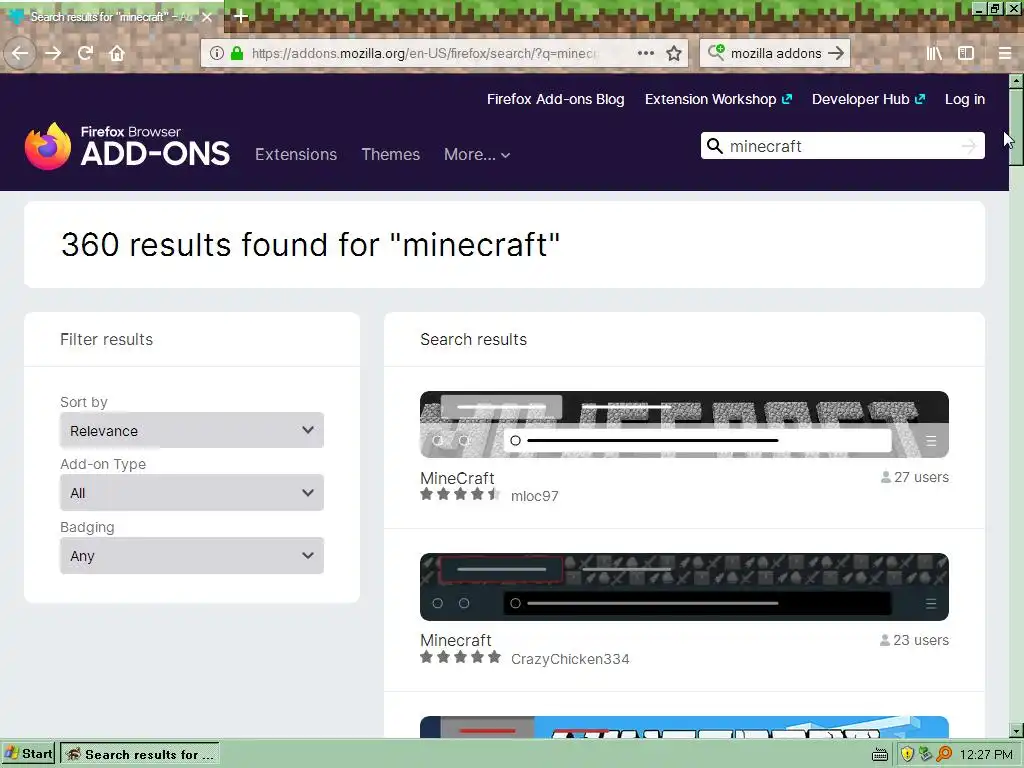Click the "Filter results" heading
The image size is (1024, 768).
[x=106, y=340]
